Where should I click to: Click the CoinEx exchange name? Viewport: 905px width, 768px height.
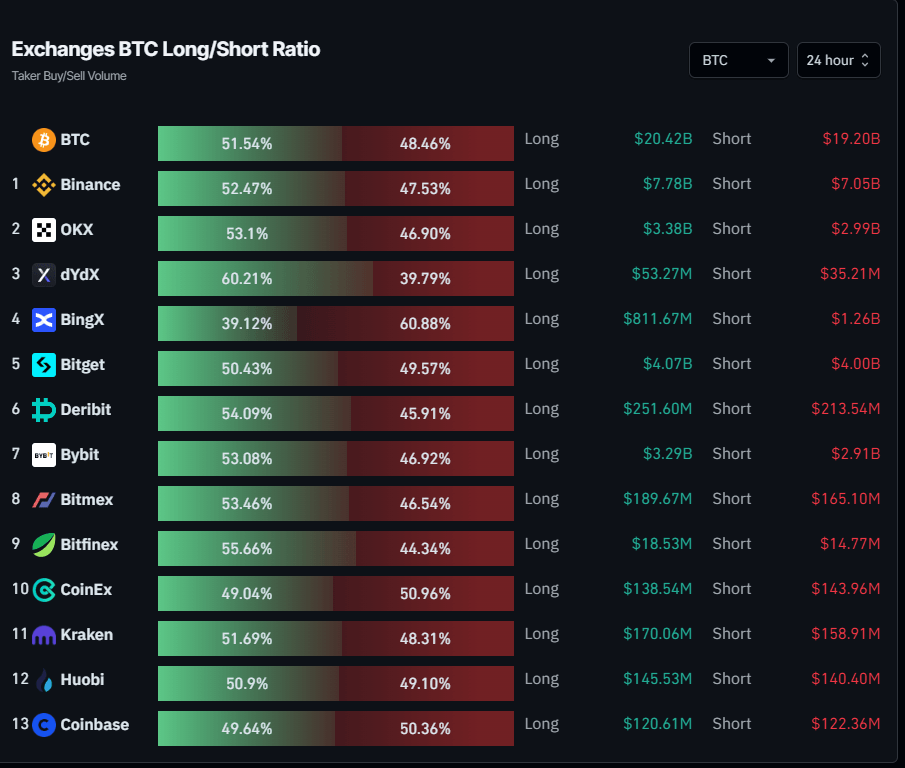tap(86, 590)
